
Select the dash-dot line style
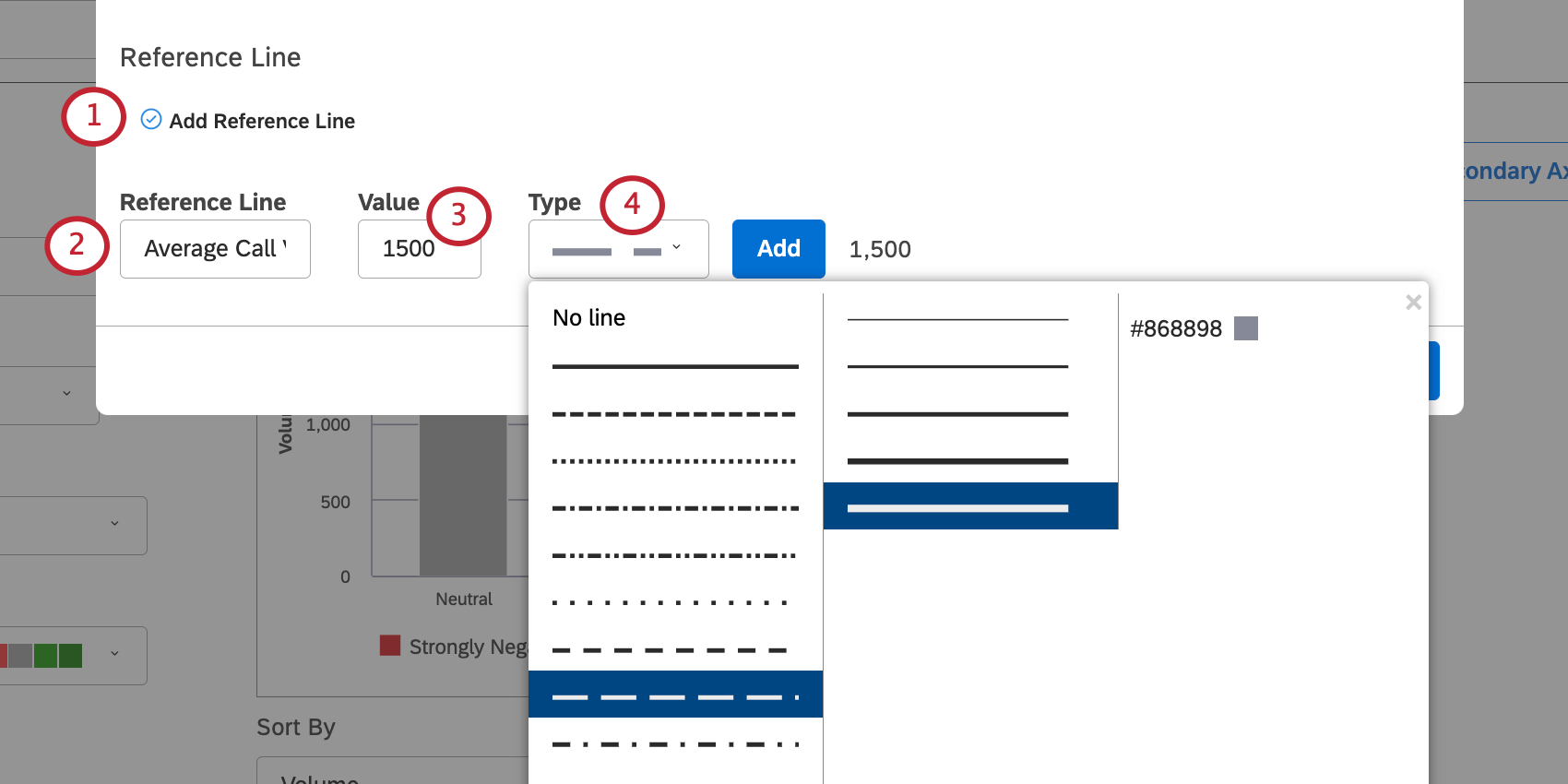tap(674, 507)
